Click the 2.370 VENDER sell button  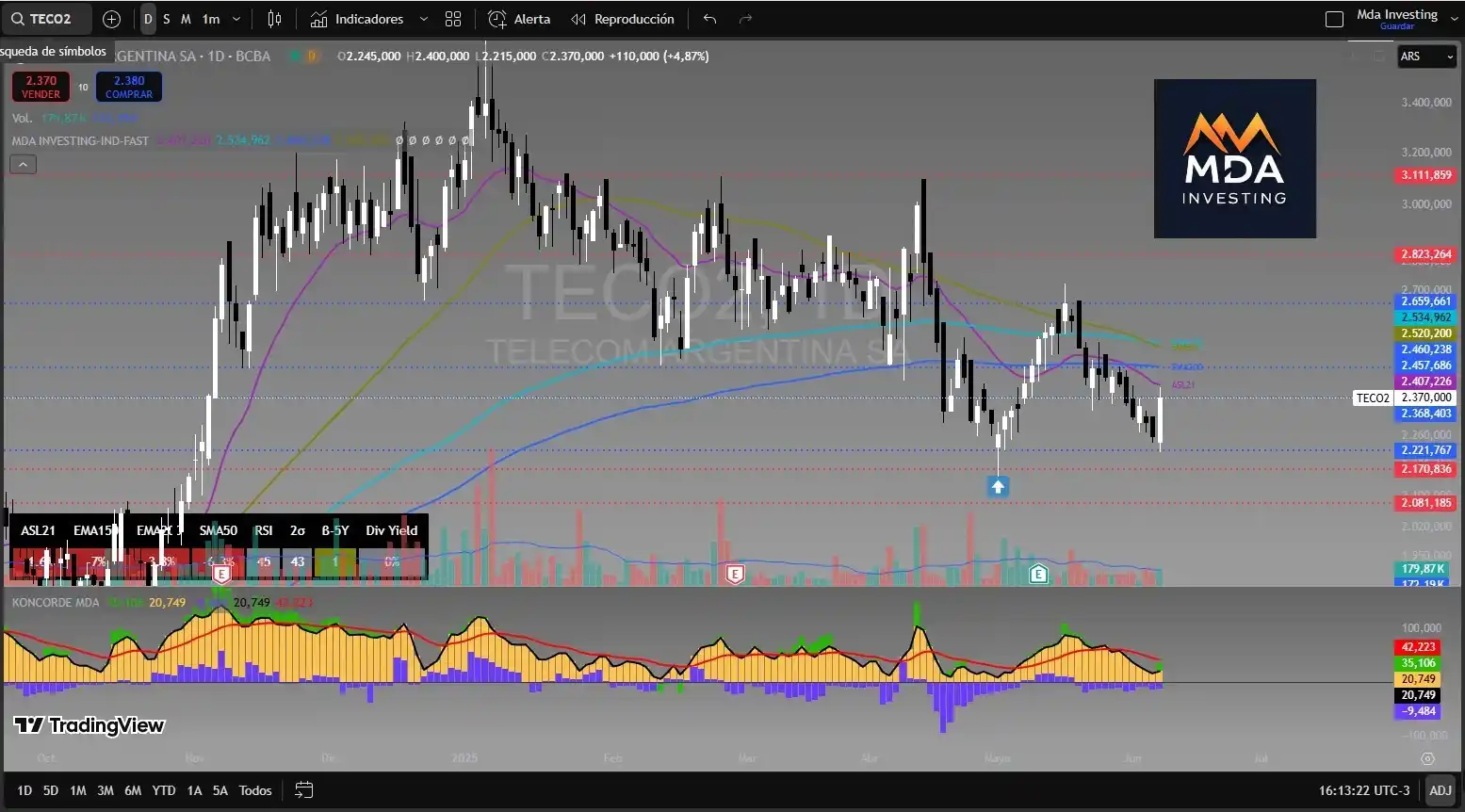tap(41, 87)
